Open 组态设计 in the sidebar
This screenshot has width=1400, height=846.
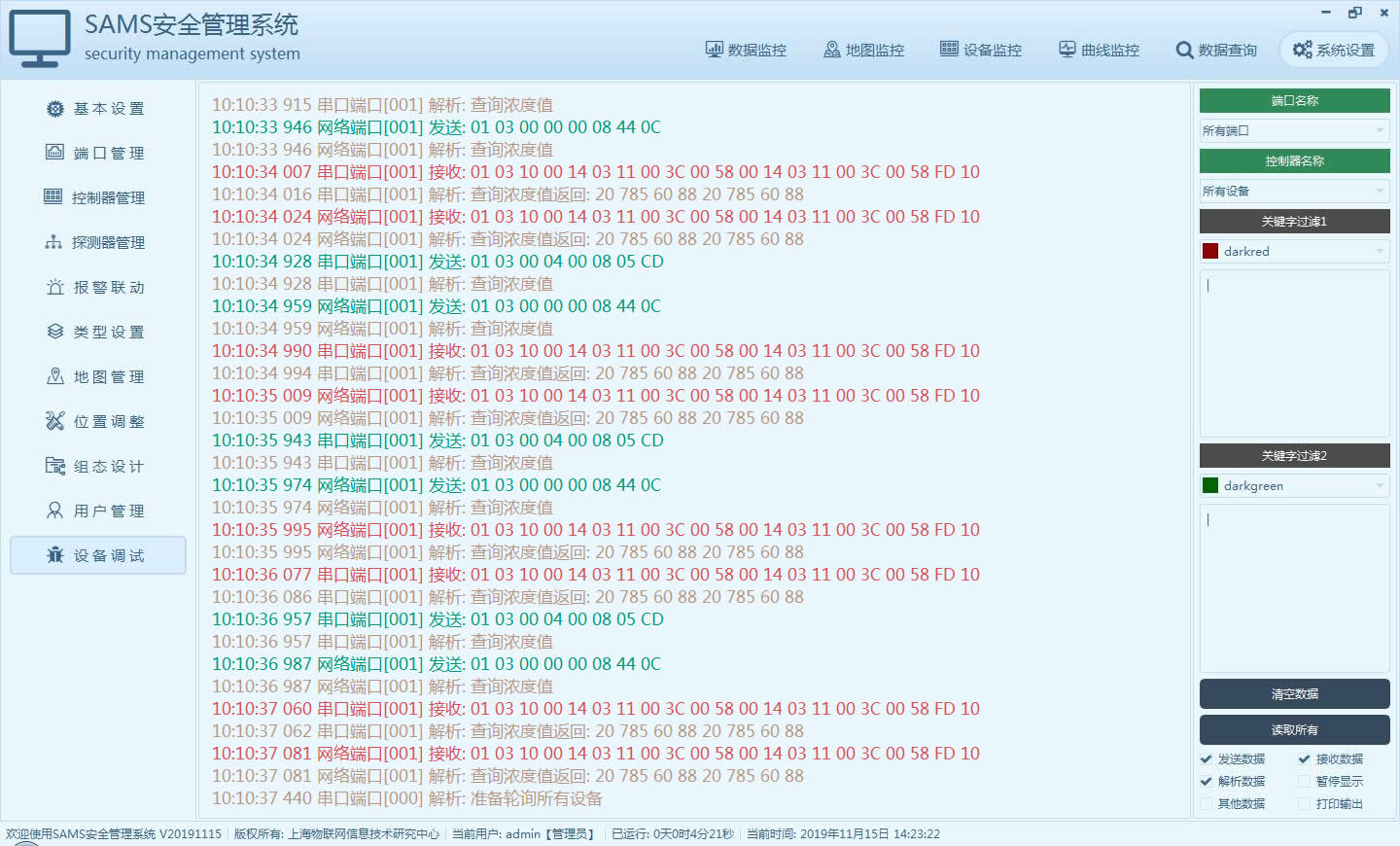click(97, 467)
